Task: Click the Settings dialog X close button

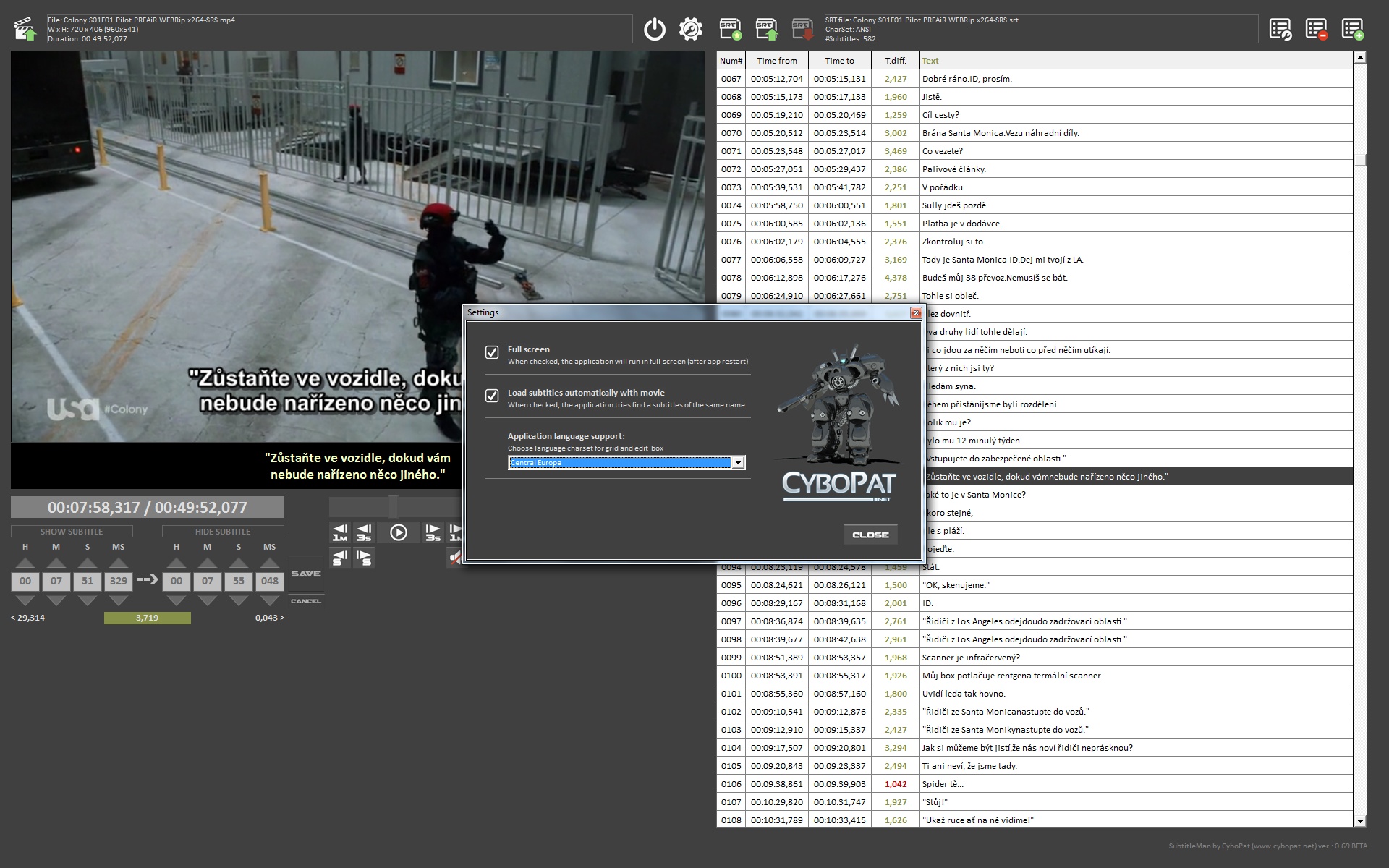Action: [x=916, y=312]
